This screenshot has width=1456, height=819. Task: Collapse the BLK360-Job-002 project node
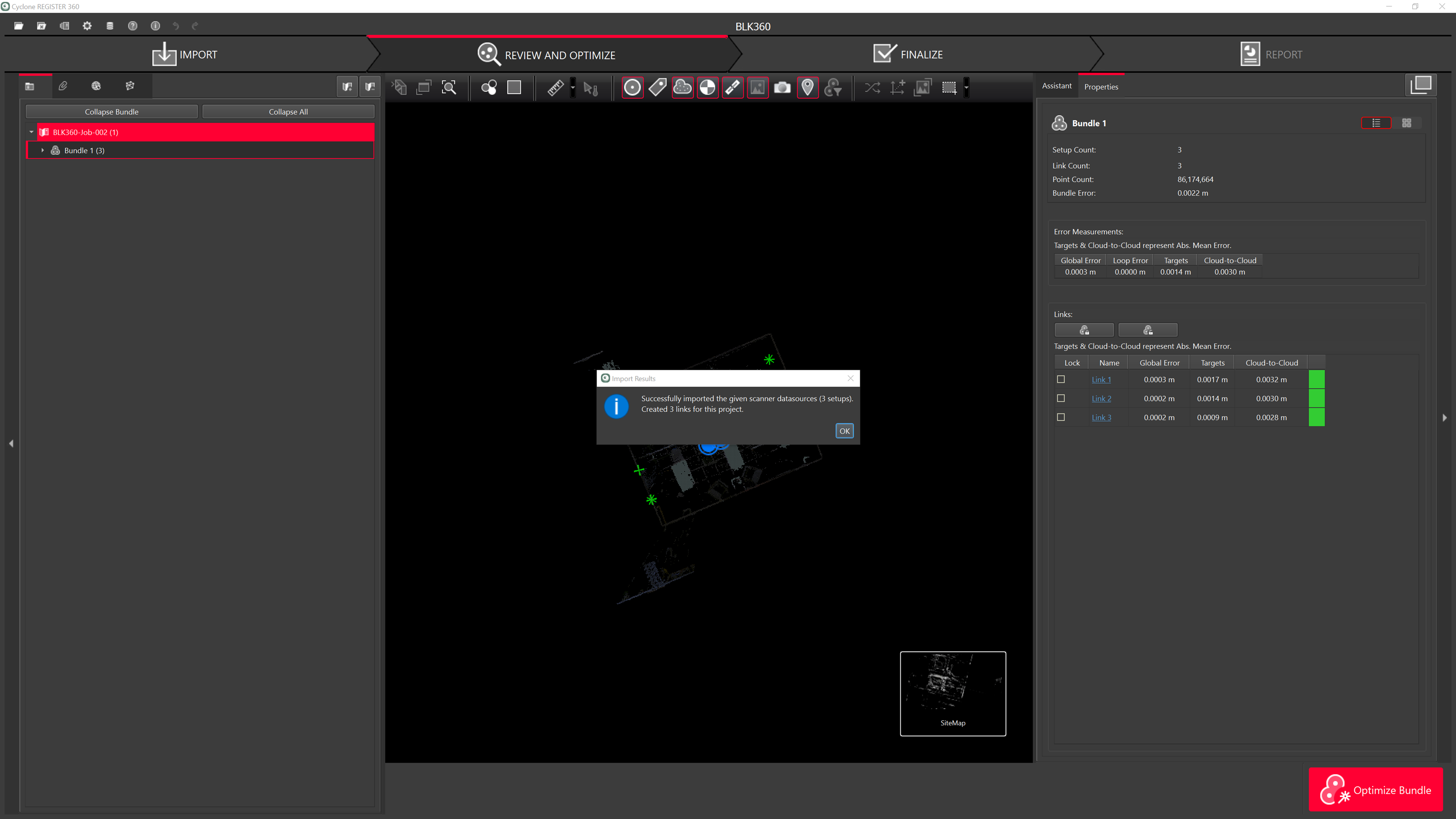point(32,132)
